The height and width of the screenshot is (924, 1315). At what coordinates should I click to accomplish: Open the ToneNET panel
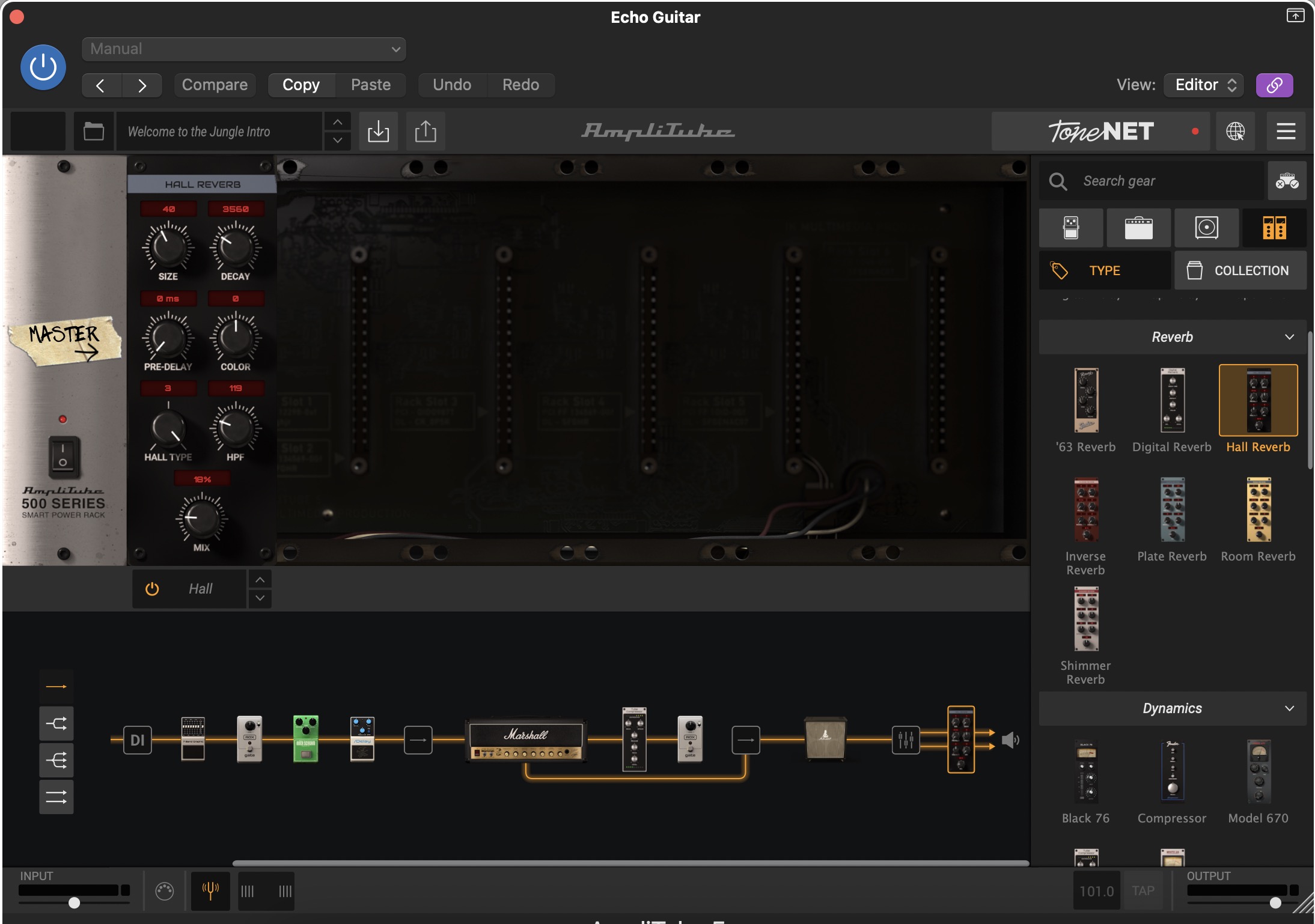1100,131
